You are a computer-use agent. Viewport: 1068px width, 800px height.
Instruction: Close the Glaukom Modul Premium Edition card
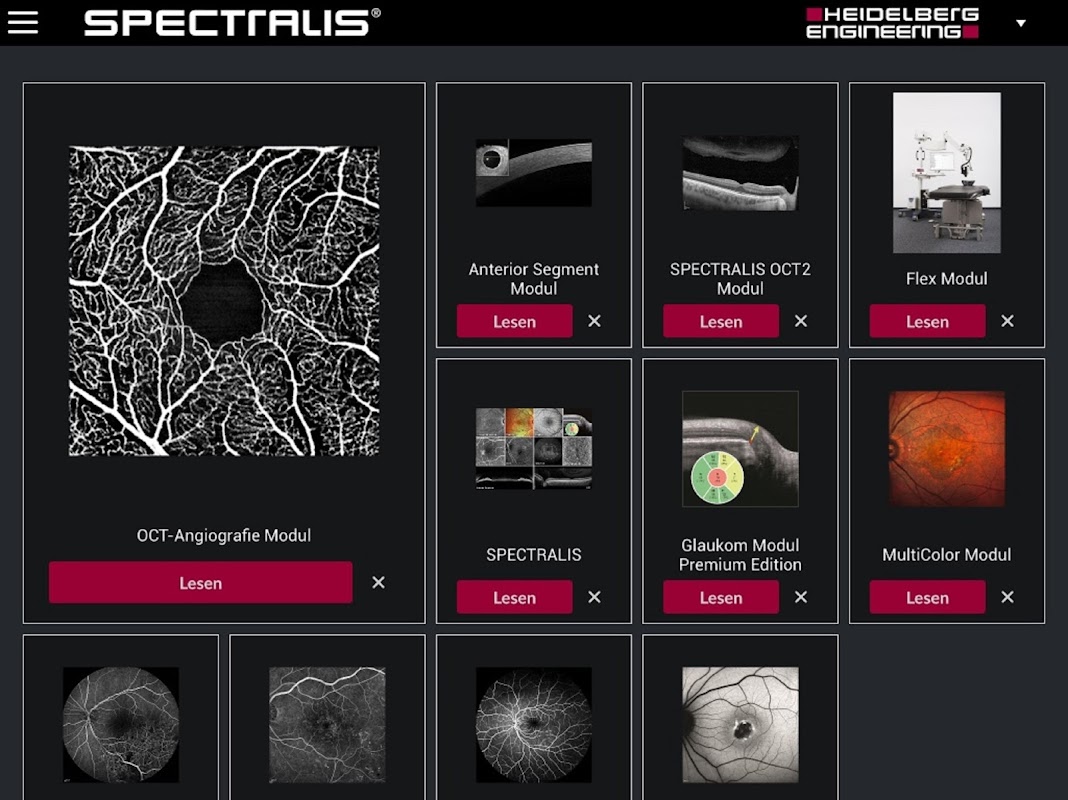coord(800,597)
